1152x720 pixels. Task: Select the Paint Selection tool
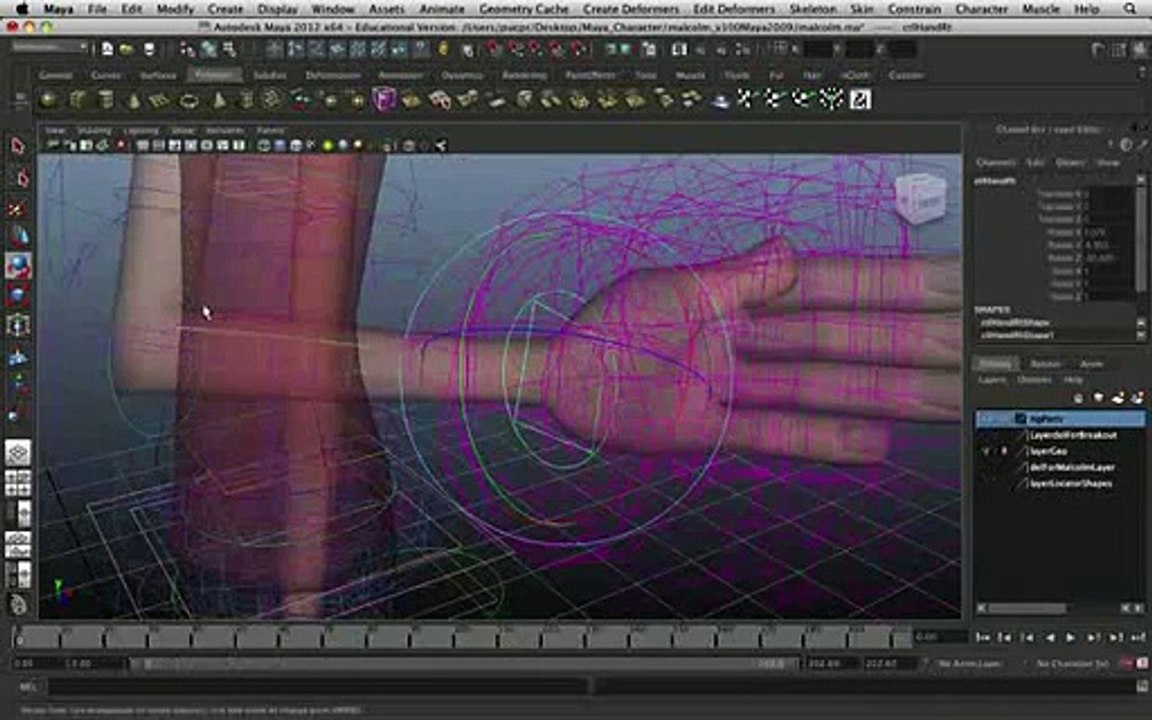click(18, 209)
